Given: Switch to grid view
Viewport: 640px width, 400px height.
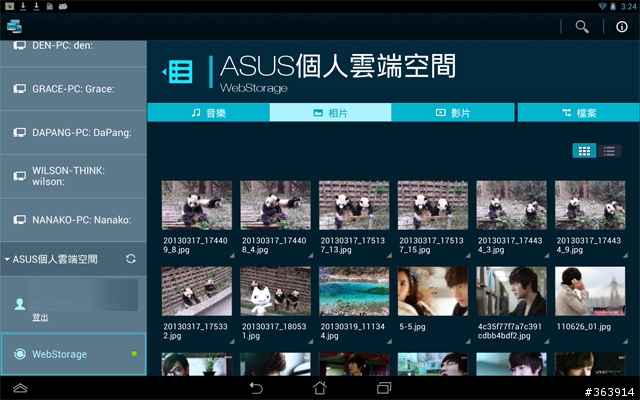Looking at the screenshot, I should (x=584, y=151).
